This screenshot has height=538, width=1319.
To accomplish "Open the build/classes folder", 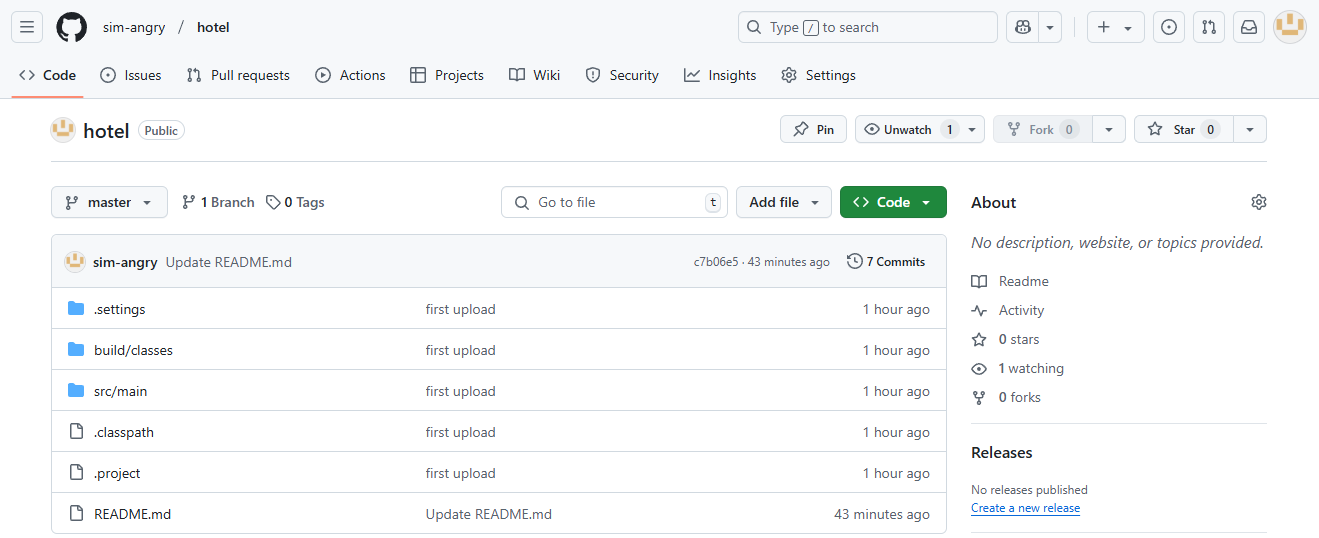I will click(133, 350).
